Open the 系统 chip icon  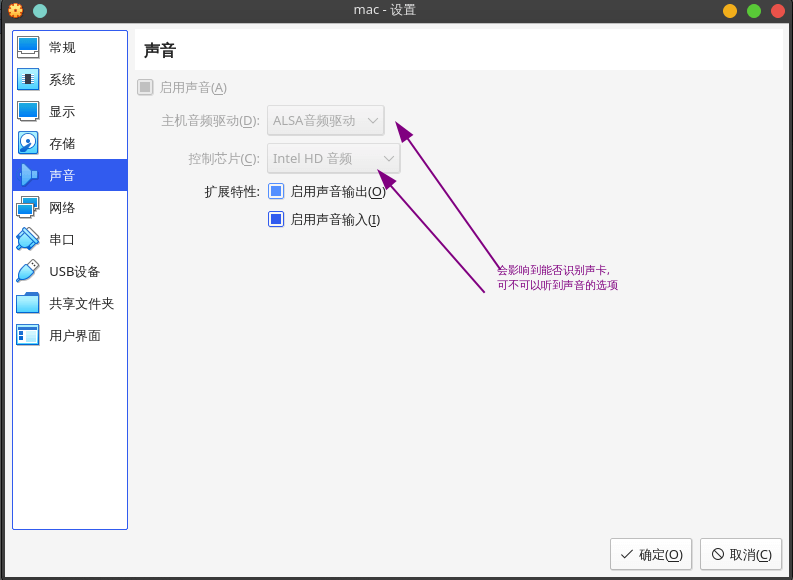tap(28, 79)
